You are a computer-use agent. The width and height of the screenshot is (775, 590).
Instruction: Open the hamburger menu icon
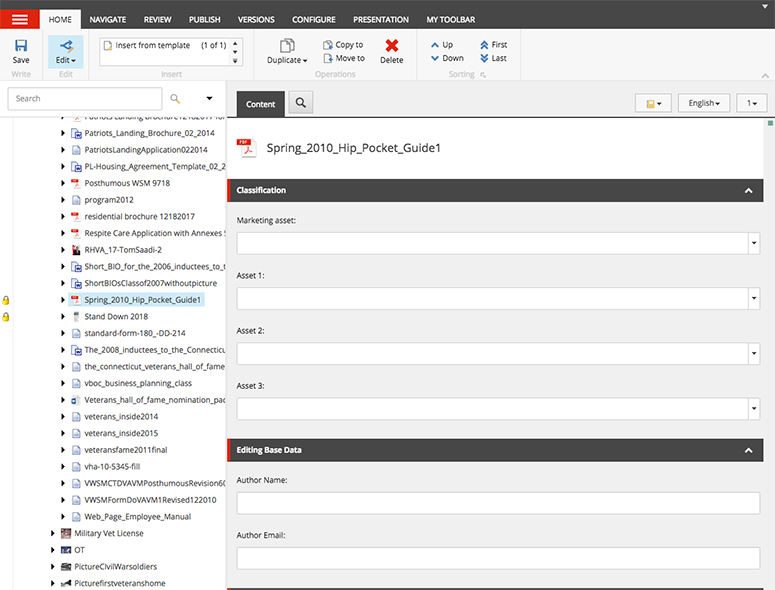20,19
